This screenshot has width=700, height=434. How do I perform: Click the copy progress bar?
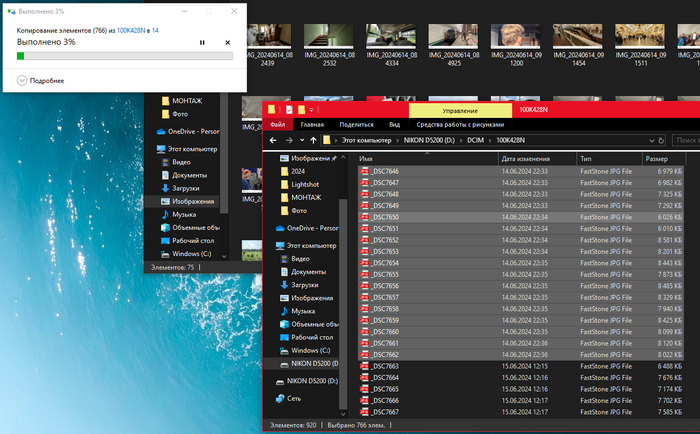click(124, 56)
